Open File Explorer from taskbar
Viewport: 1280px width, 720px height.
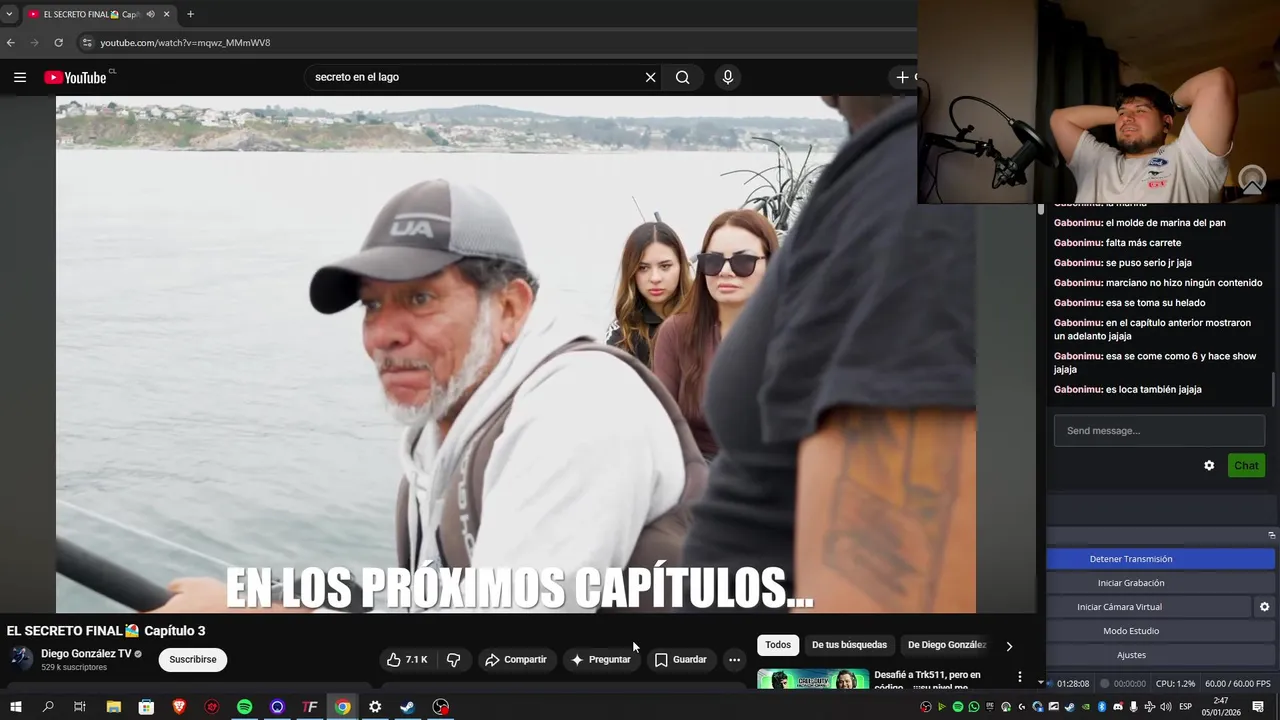point(114,707)
